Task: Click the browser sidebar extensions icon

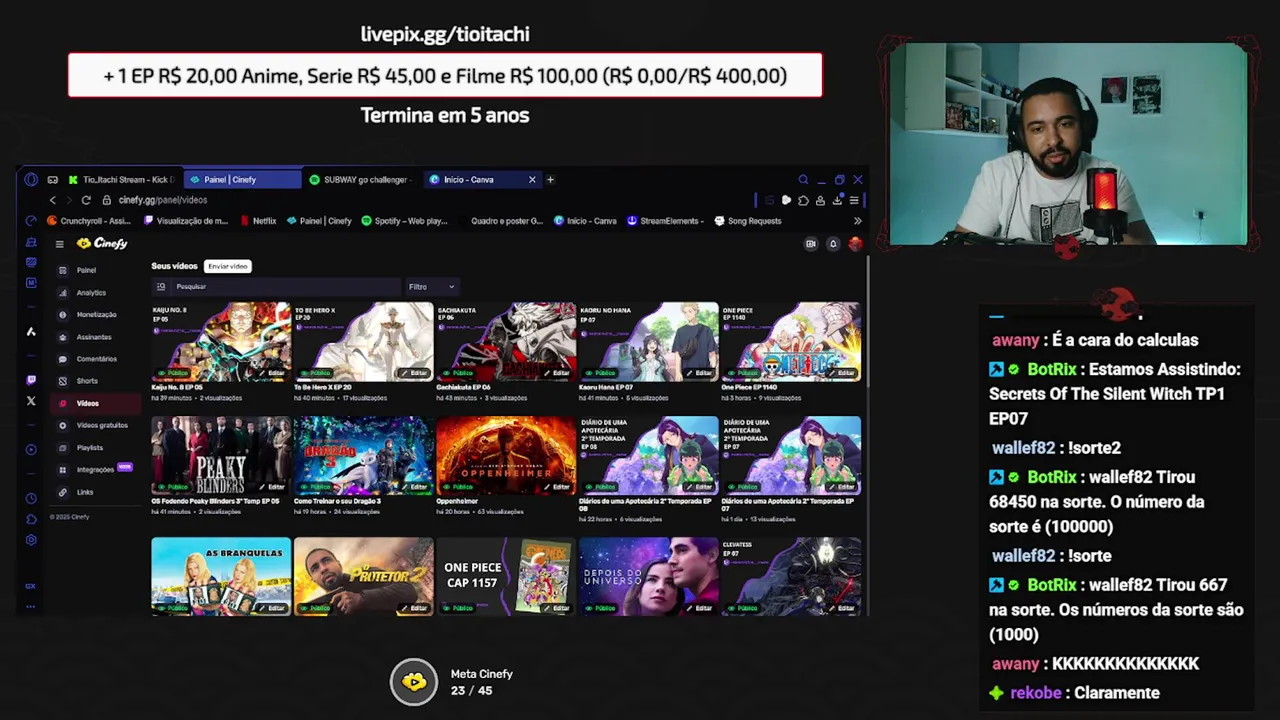Action: 31,519
